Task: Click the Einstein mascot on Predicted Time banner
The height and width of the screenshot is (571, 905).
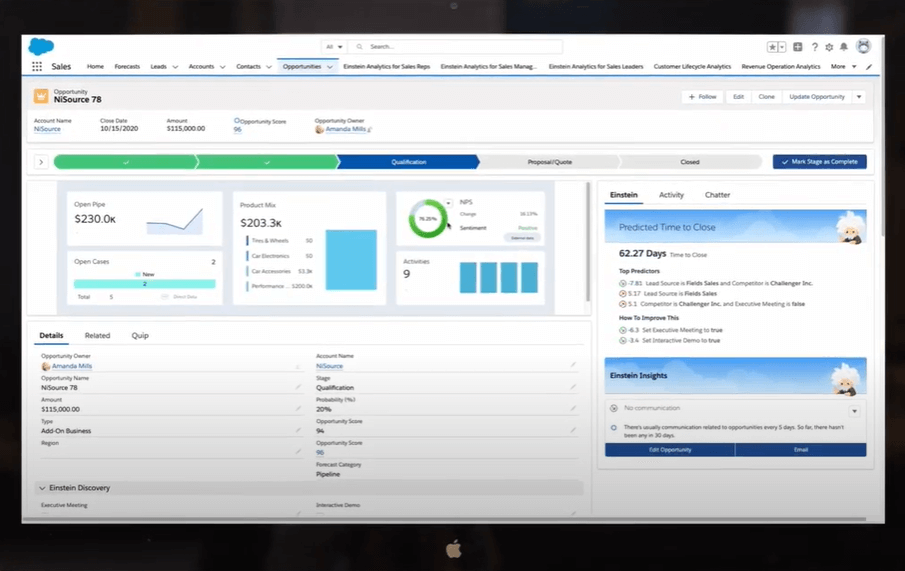Action: click(x=851, y=227)
